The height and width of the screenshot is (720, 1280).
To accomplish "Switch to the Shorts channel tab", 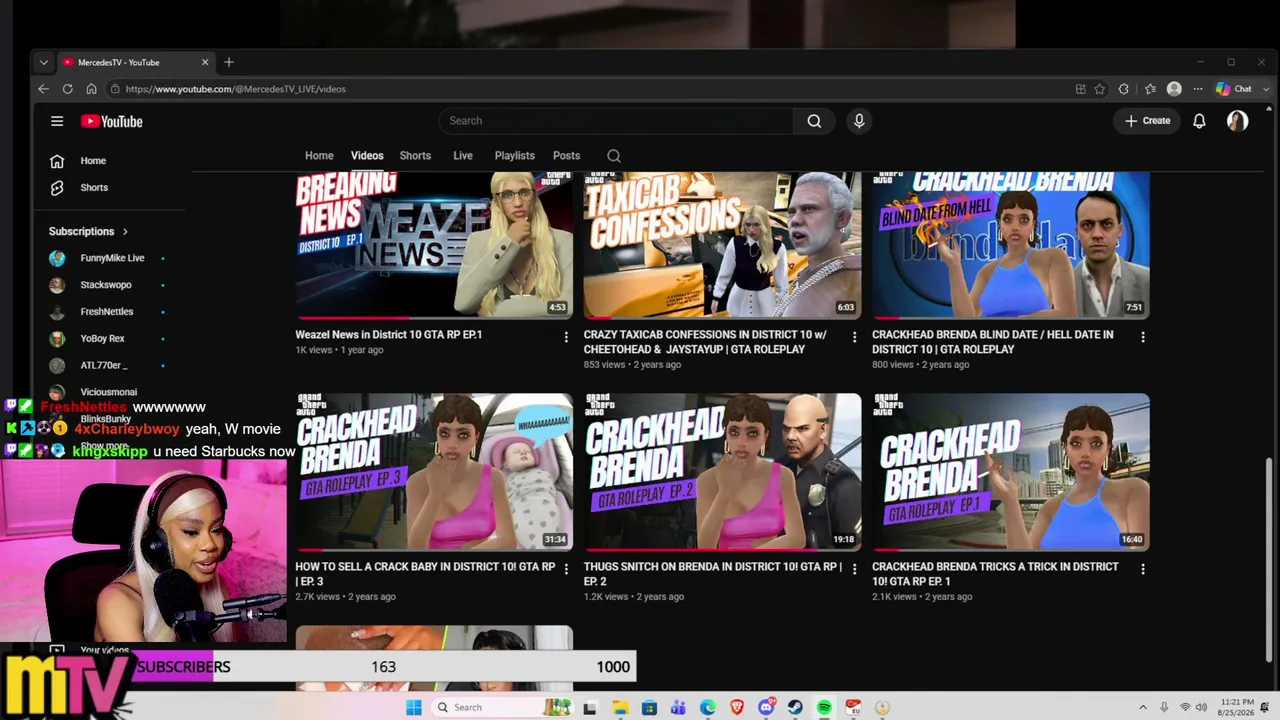I will [415, 156].
